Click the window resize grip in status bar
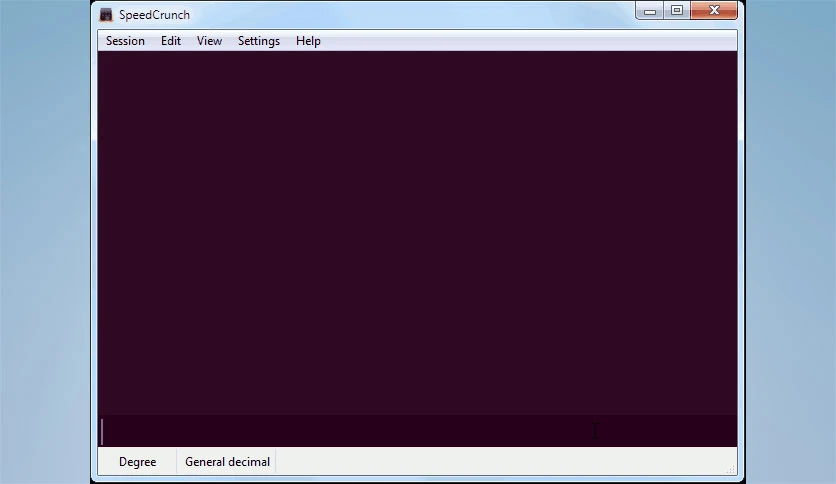Image resolution: width=836 pixels, height=484 pixels. click(x=731, y=469)
